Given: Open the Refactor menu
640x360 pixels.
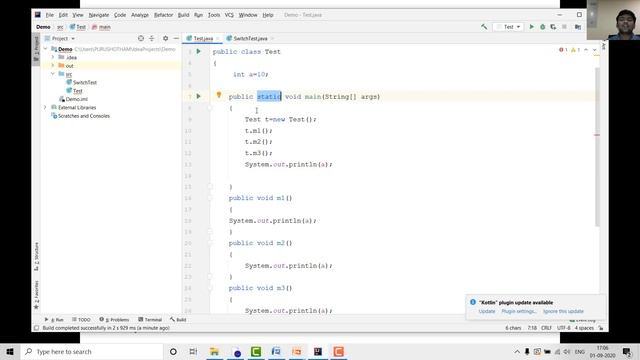Looking at the screenshot, I should [163, 15].
